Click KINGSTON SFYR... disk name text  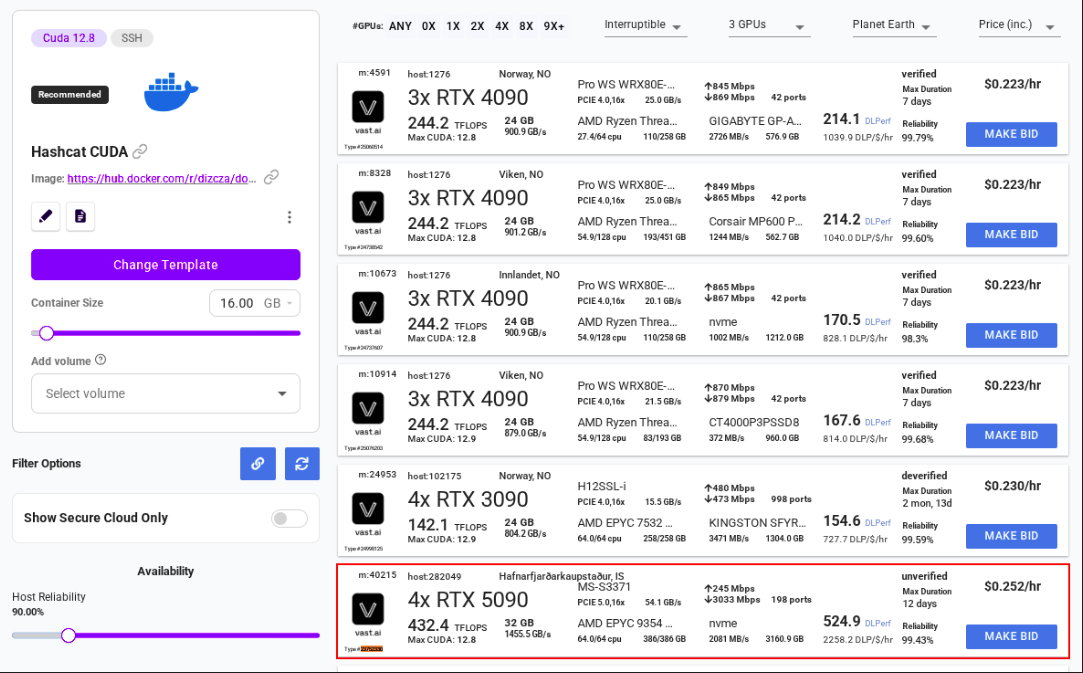[x=757, y=523]
